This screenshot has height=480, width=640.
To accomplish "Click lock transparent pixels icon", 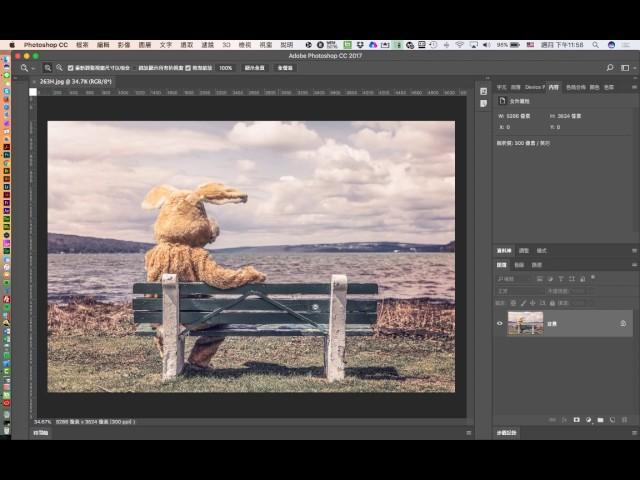I will (513, 303).
